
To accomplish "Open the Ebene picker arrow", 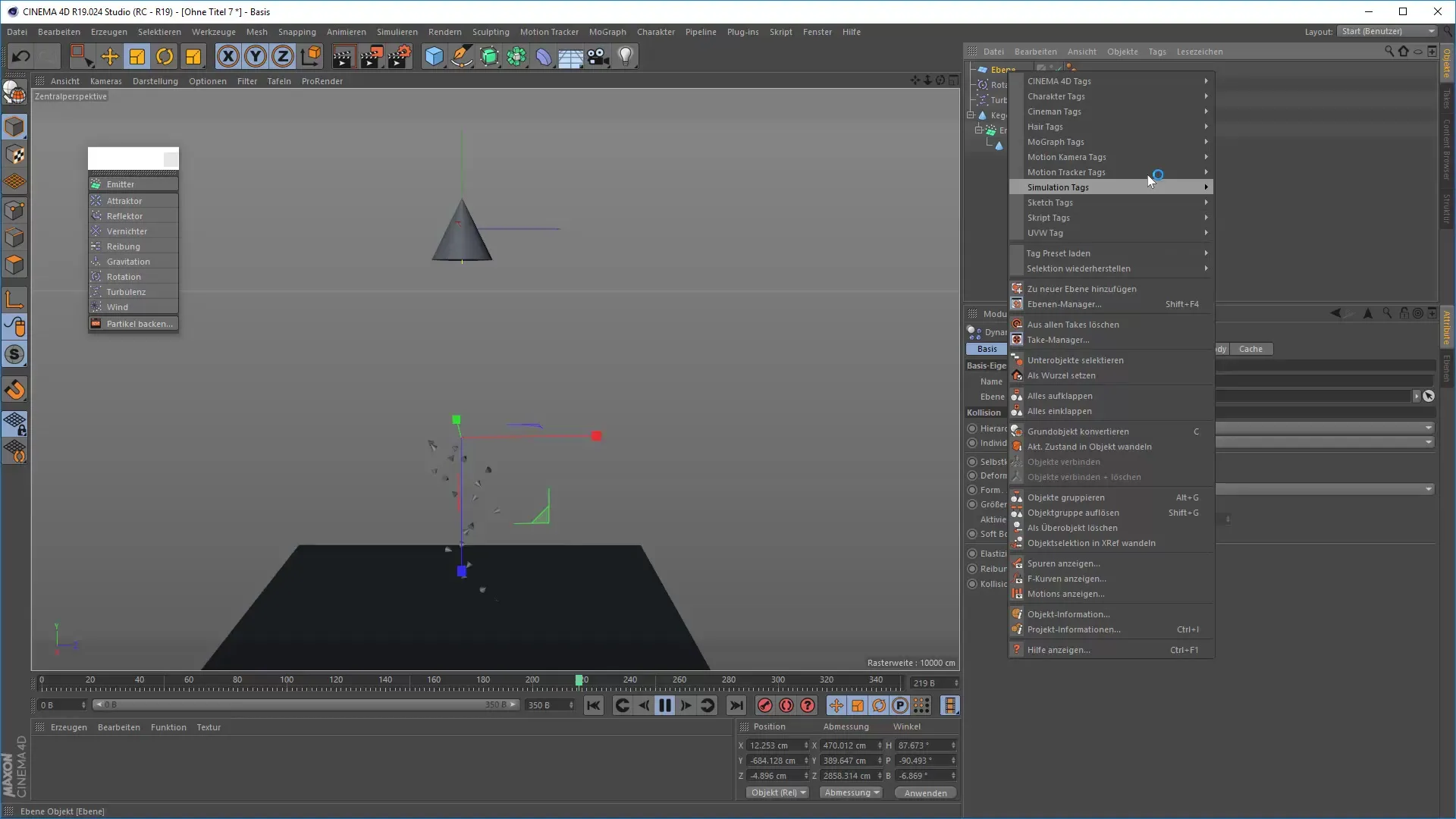I will click(x=1416, y=397).
